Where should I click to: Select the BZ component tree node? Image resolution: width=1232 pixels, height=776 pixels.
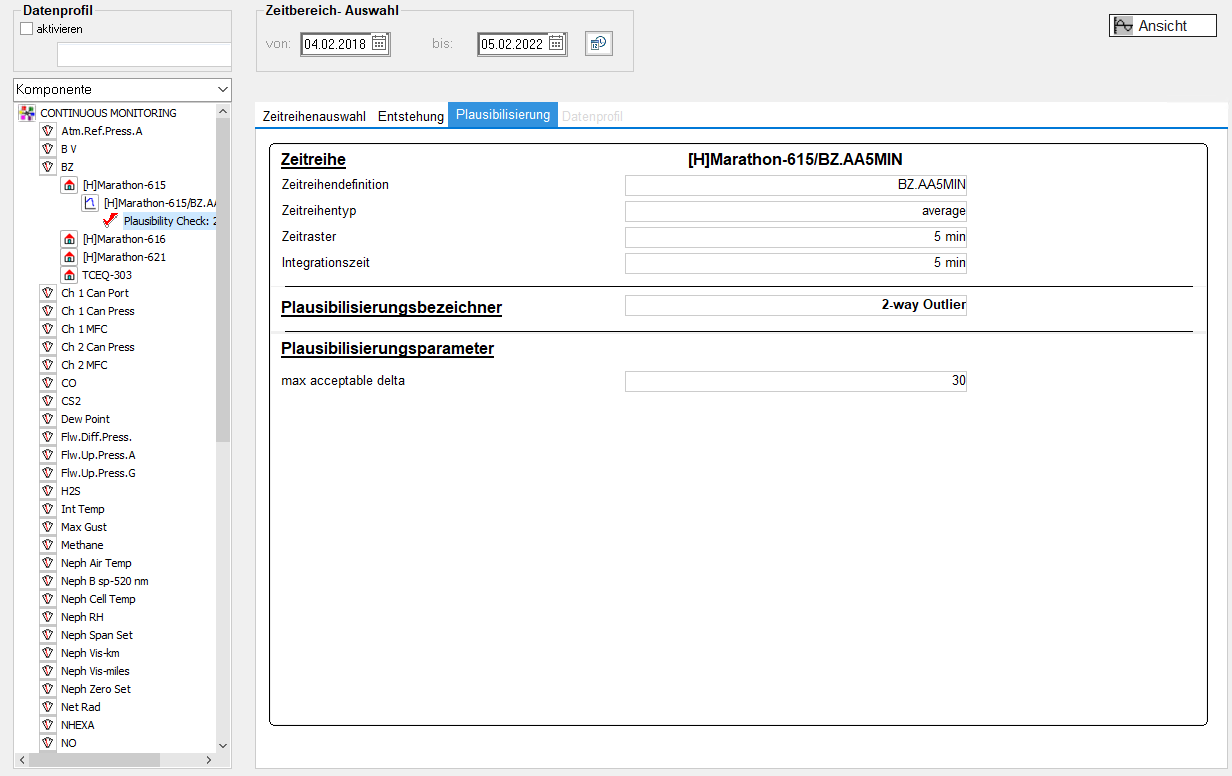[67, 167]
